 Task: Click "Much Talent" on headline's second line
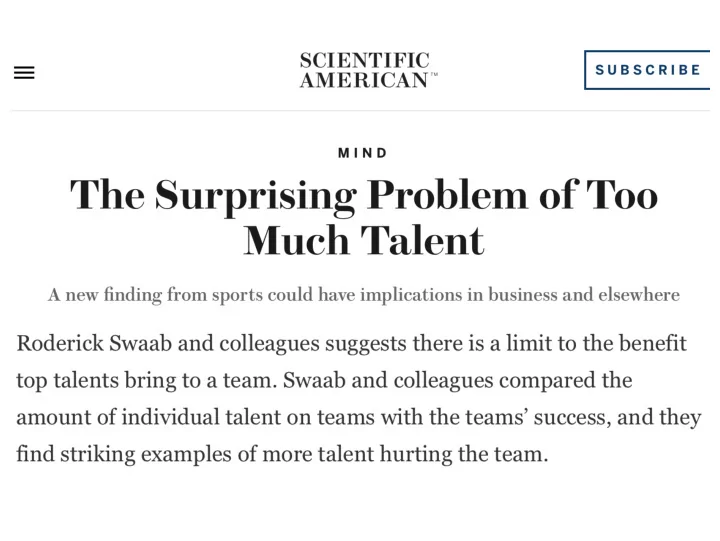364,240
